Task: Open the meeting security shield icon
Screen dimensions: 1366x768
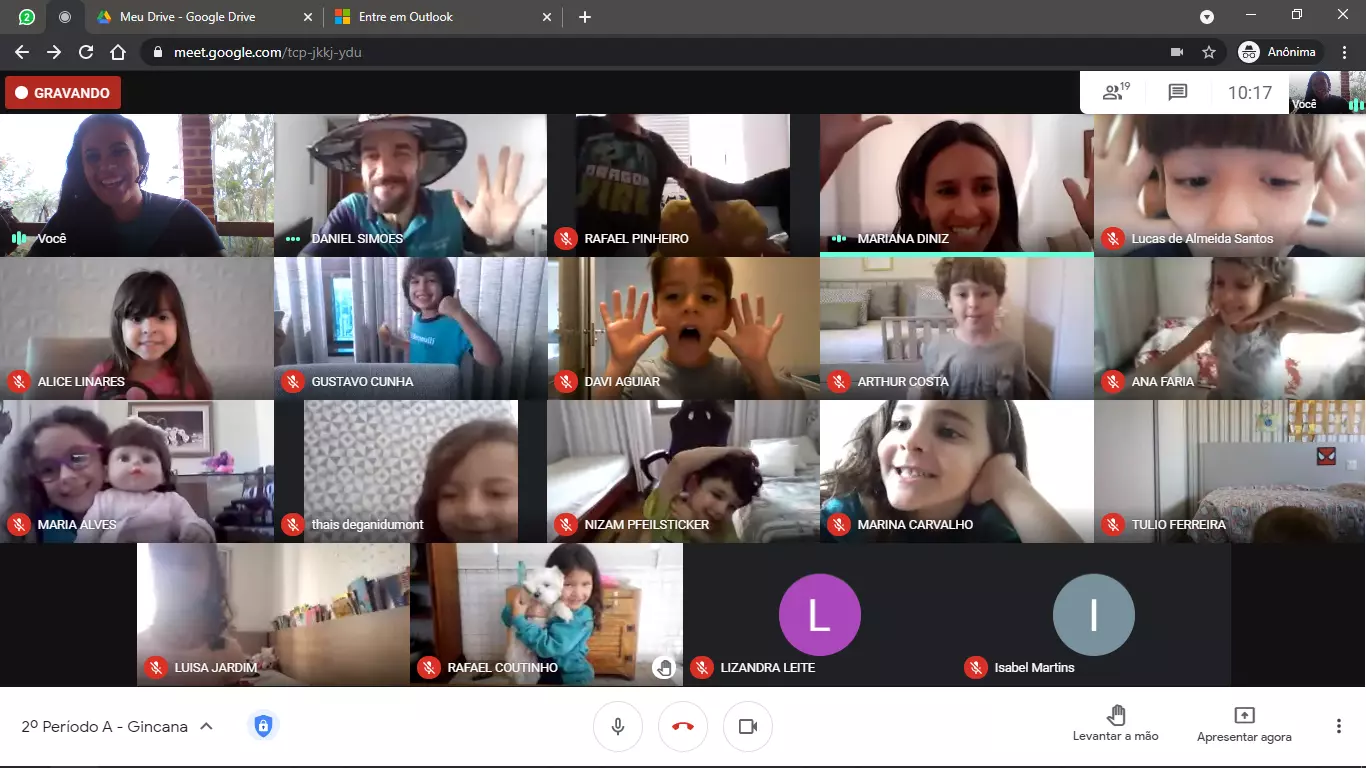Action: point(263,726)
